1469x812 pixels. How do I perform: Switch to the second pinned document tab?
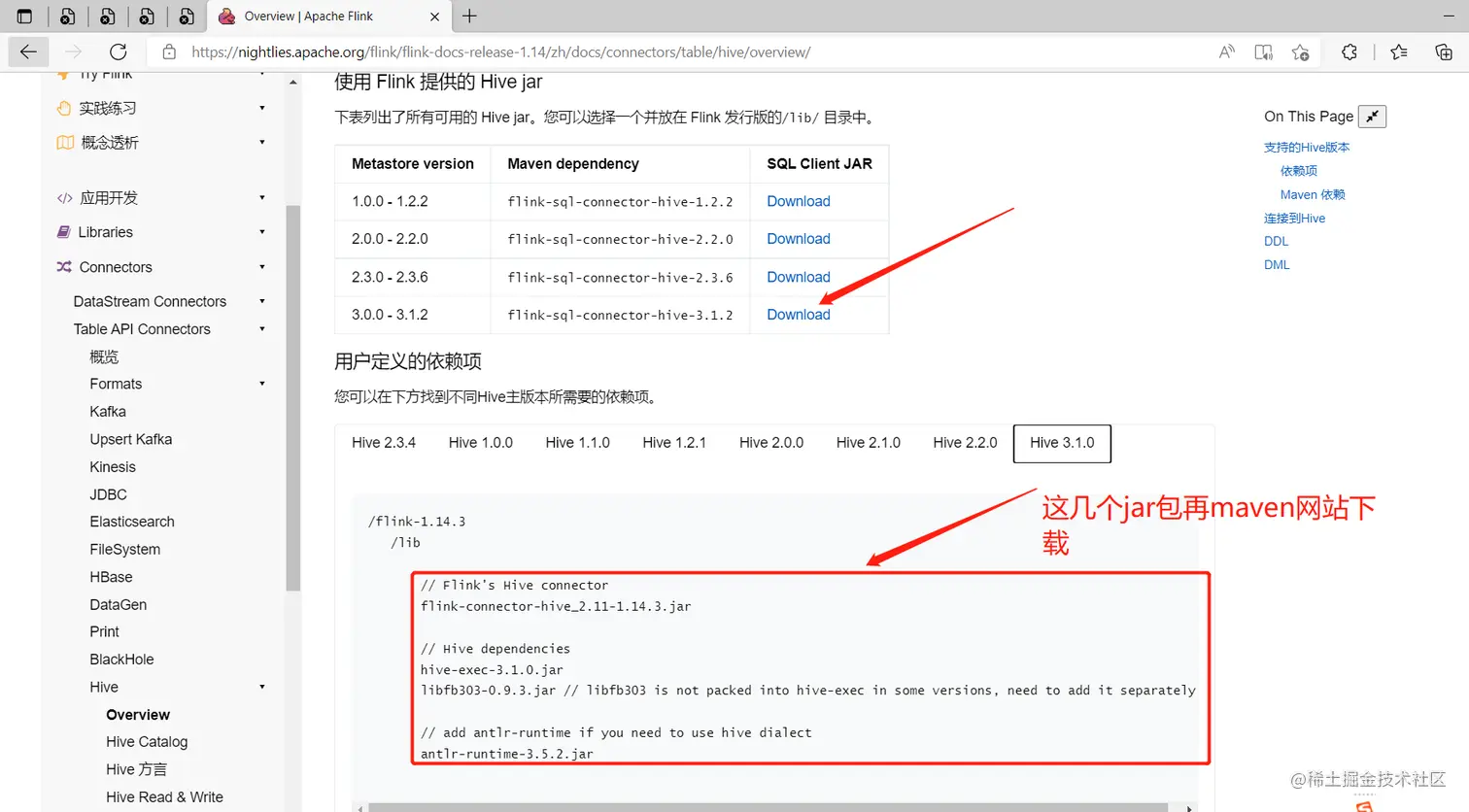pyautogui.click(x=107, y=16)
